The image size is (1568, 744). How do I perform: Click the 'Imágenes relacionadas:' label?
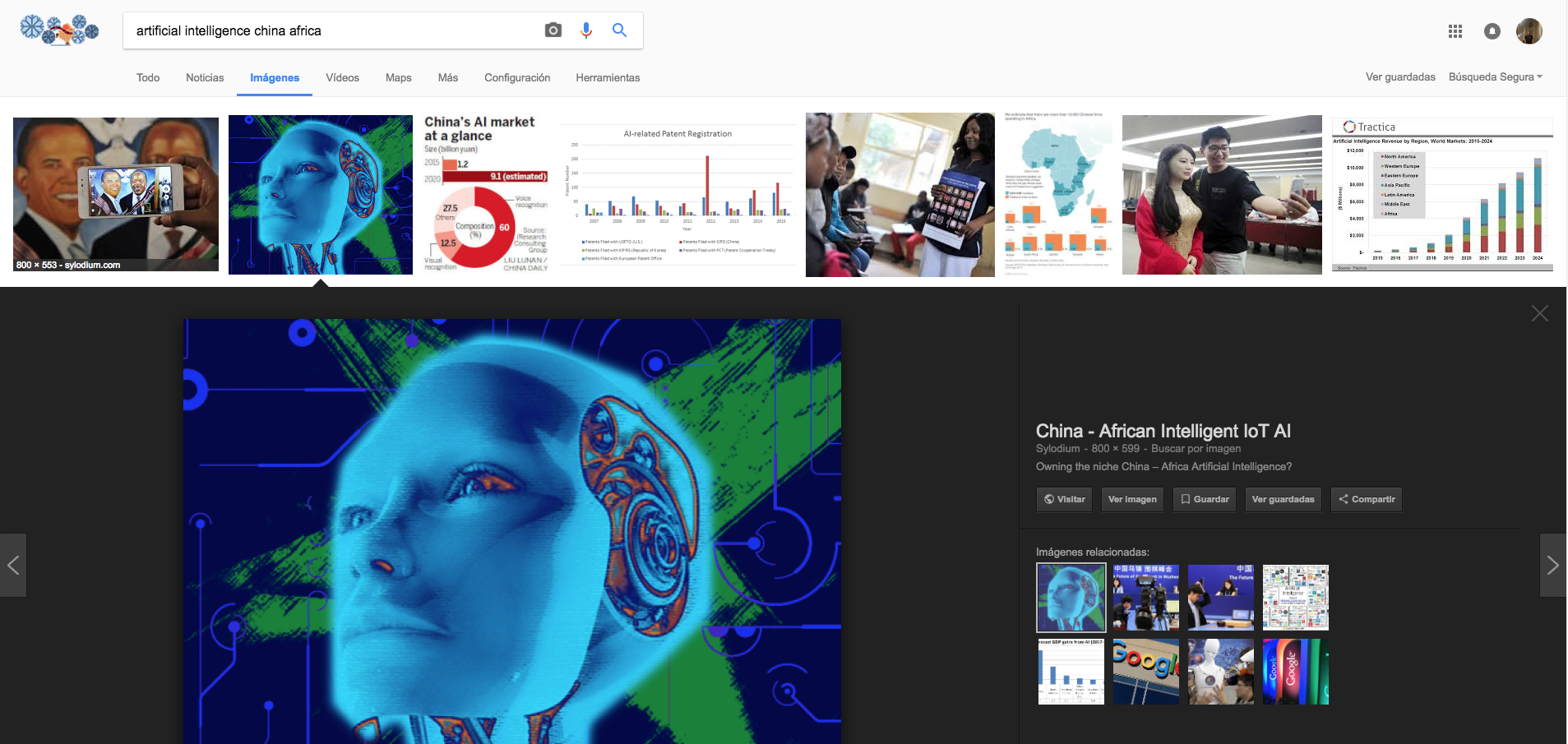point(1093,552)
